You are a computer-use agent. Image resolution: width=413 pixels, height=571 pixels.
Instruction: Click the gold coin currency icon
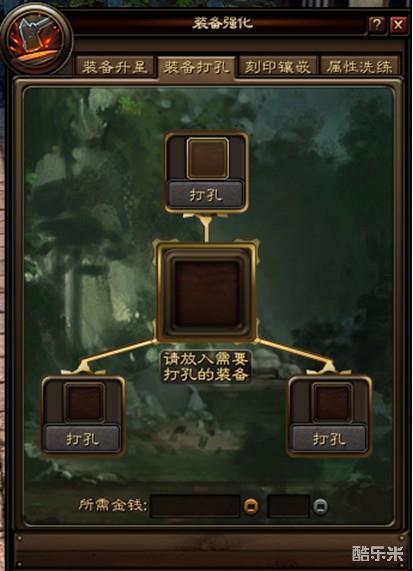tap(251, 506)
